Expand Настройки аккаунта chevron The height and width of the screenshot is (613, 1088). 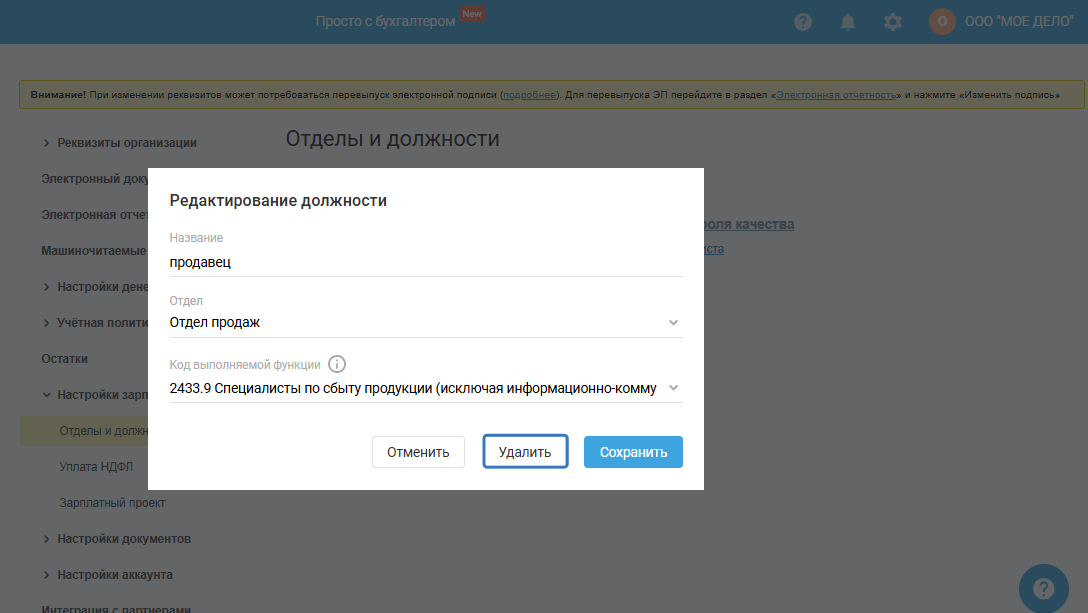click(46, 575)
